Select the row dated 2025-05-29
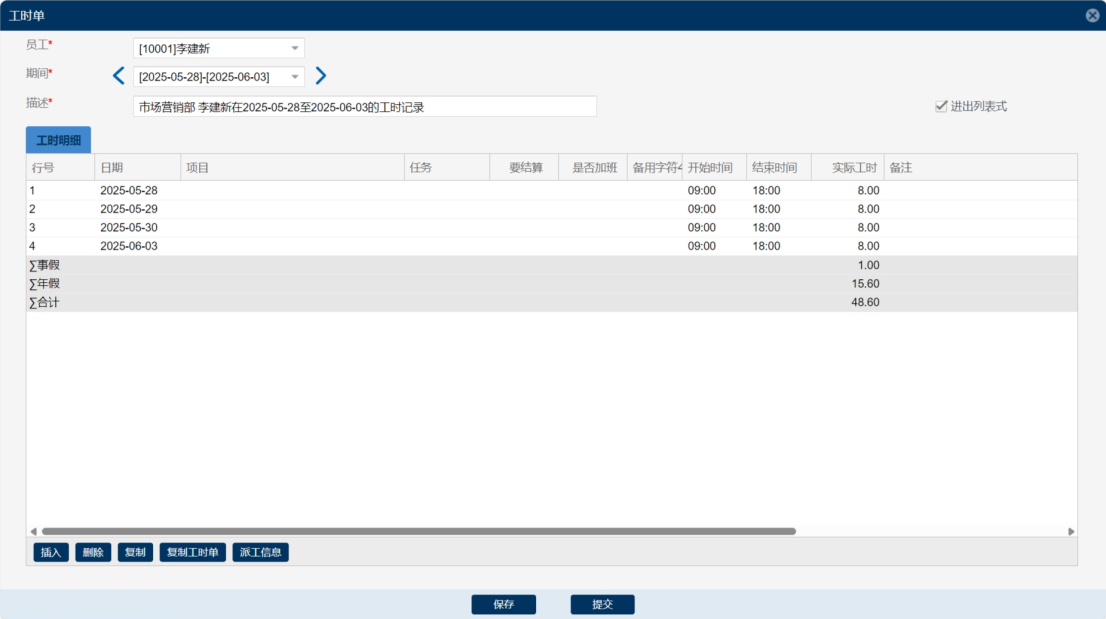The height and width of the screenshot is (619, 1106). 129,209
